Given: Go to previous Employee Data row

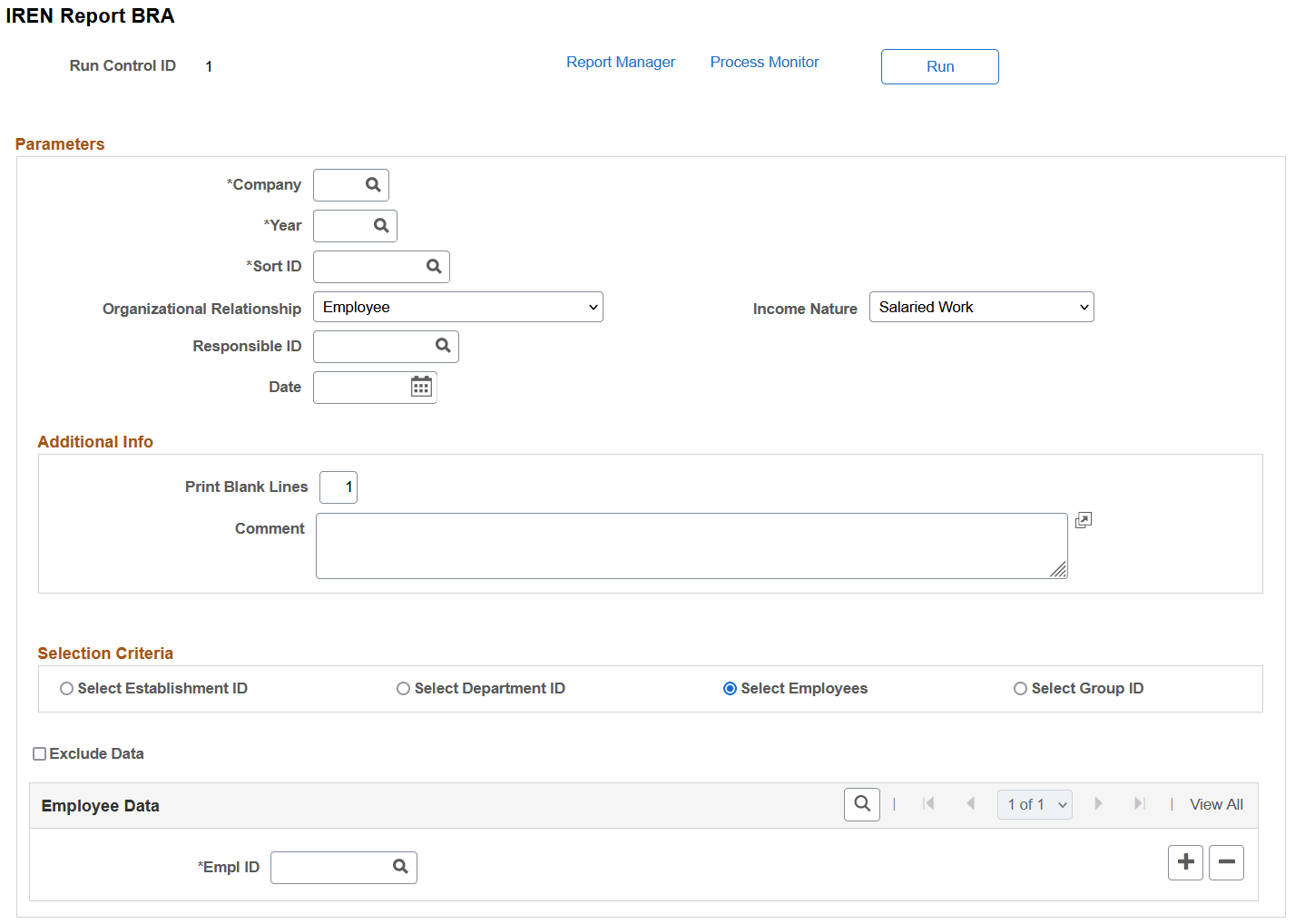Looking at the screenshot, I should pyautogui.click(x=970, y=804).
